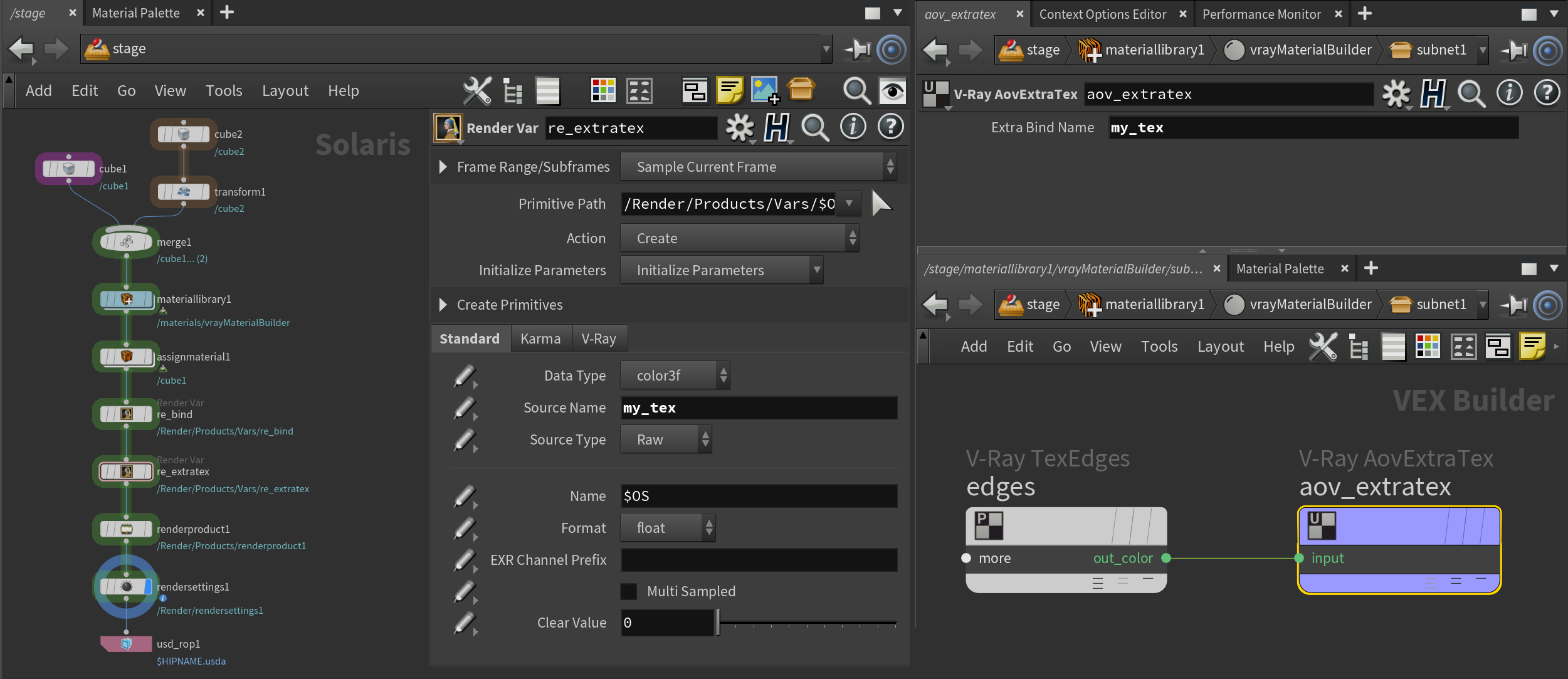
Task: Click the layout nodes icon in stage toolbar
Action: (x=639, y=91)
